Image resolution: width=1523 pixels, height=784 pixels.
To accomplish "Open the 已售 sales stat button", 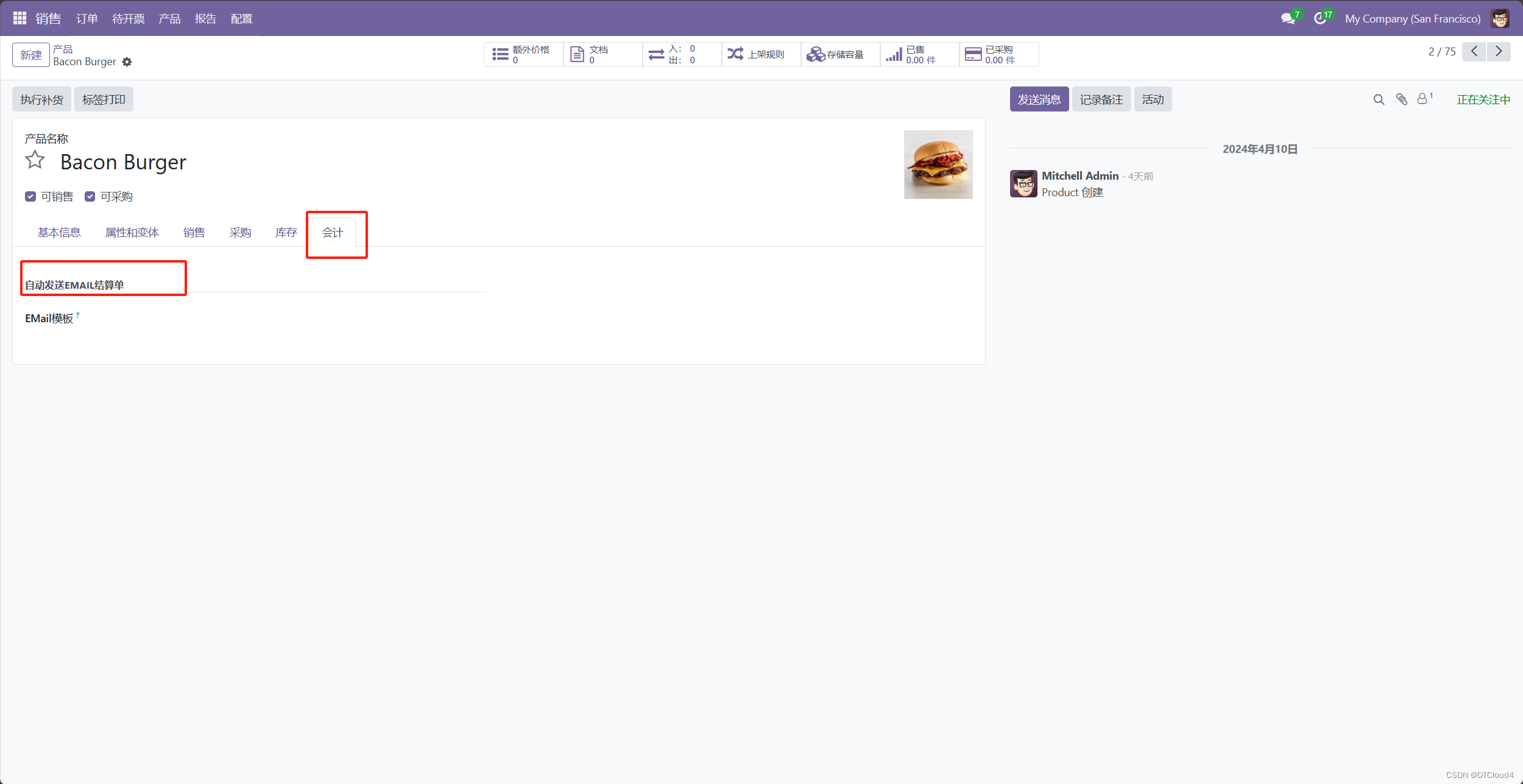I will (x=919, y=55).
